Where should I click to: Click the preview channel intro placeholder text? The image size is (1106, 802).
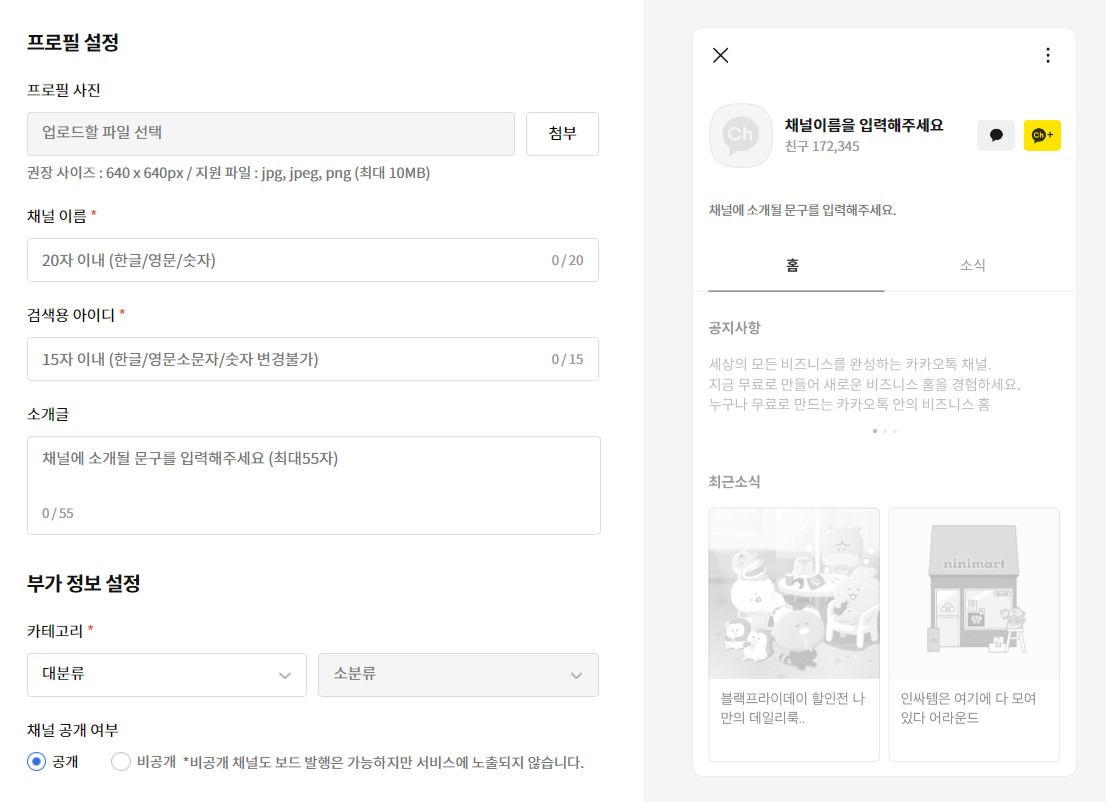point(802,210)
